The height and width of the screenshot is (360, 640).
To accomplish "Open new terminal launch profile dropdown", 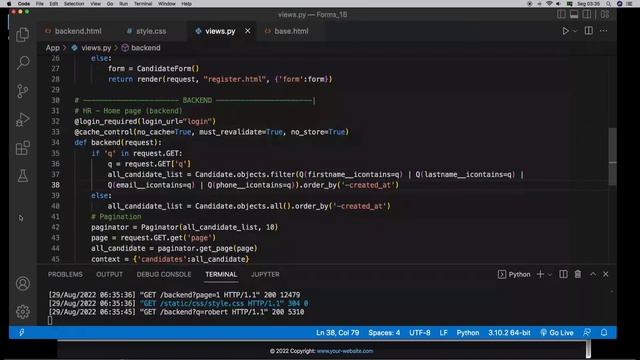I will 550,275.
